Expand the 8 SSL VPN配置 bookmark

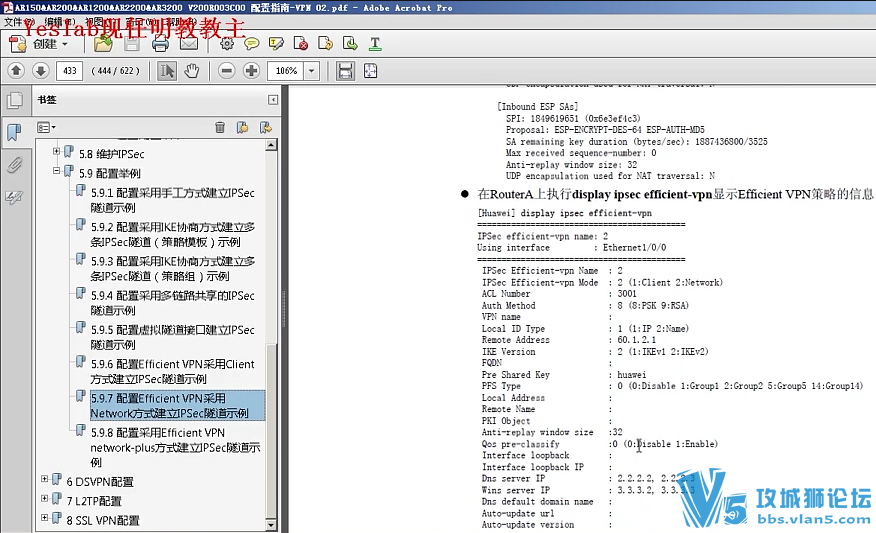pyautogui.click(x=44, y=517)
